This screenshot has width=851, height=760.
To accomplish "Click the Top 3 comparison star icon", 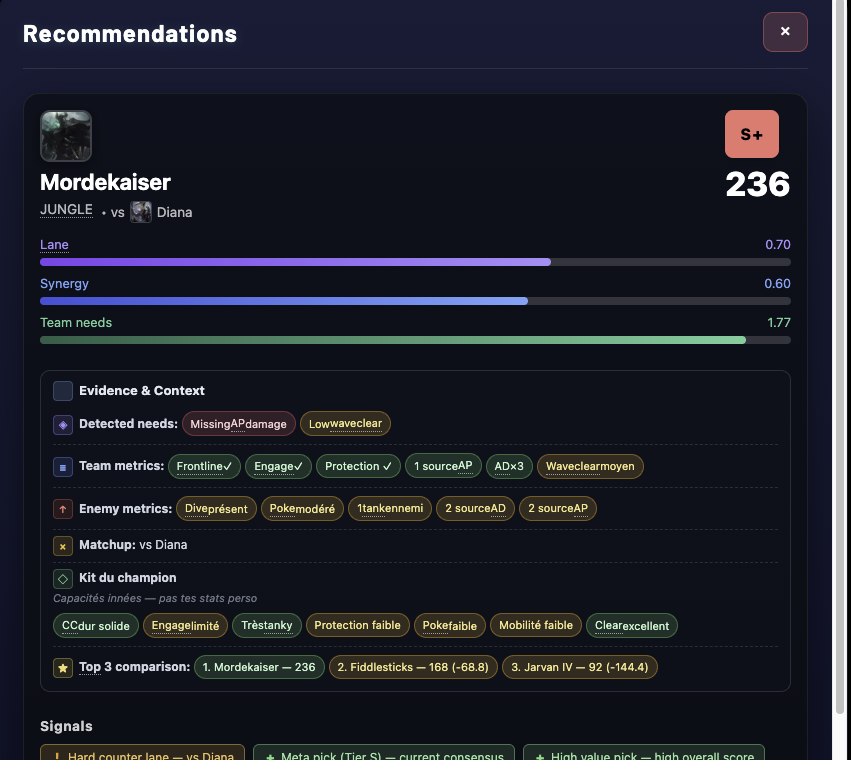I will [62, 667].
